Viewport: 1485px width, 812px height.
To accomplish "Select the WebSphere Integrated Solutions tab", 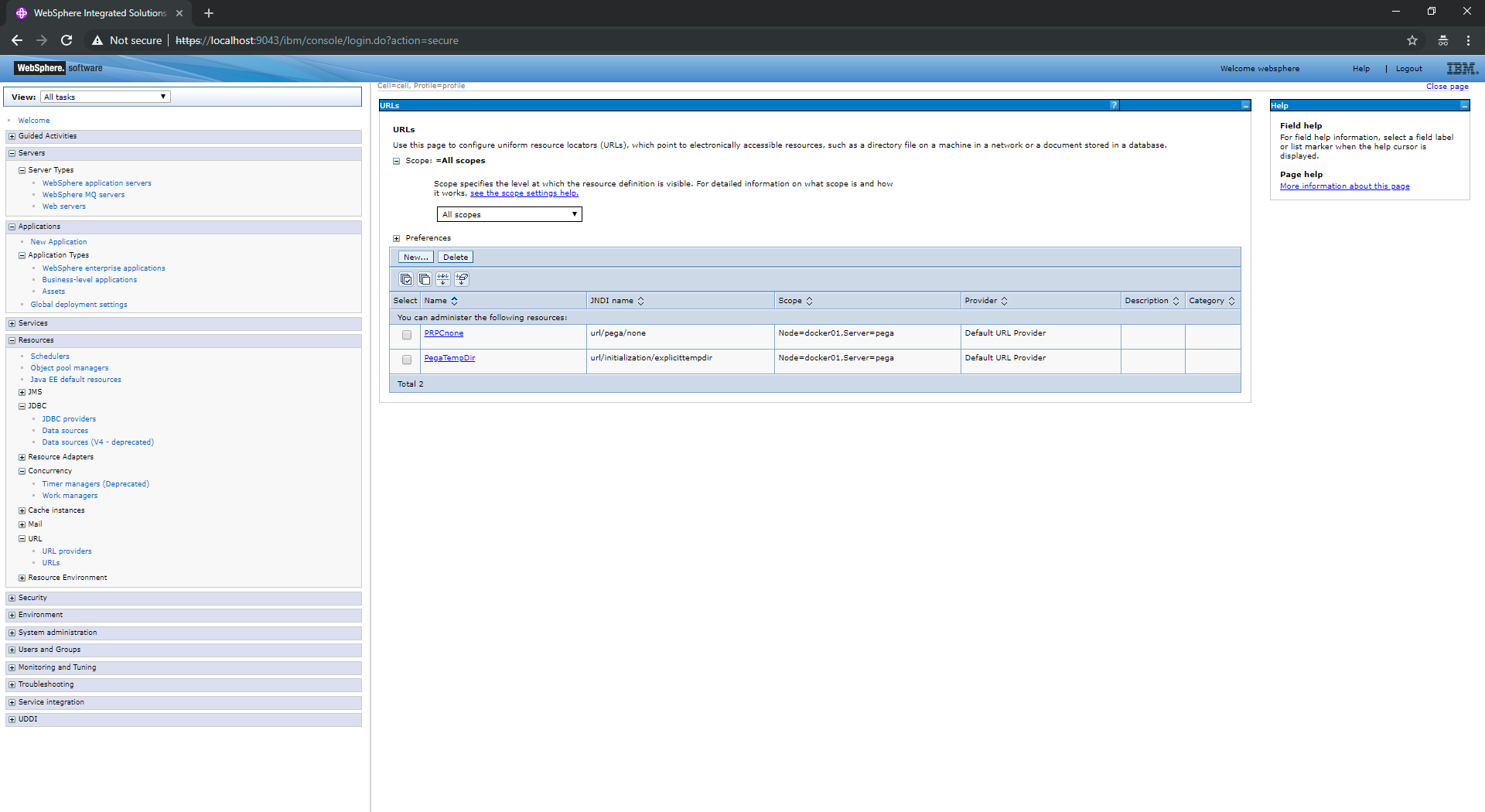I will click(99, 13).
